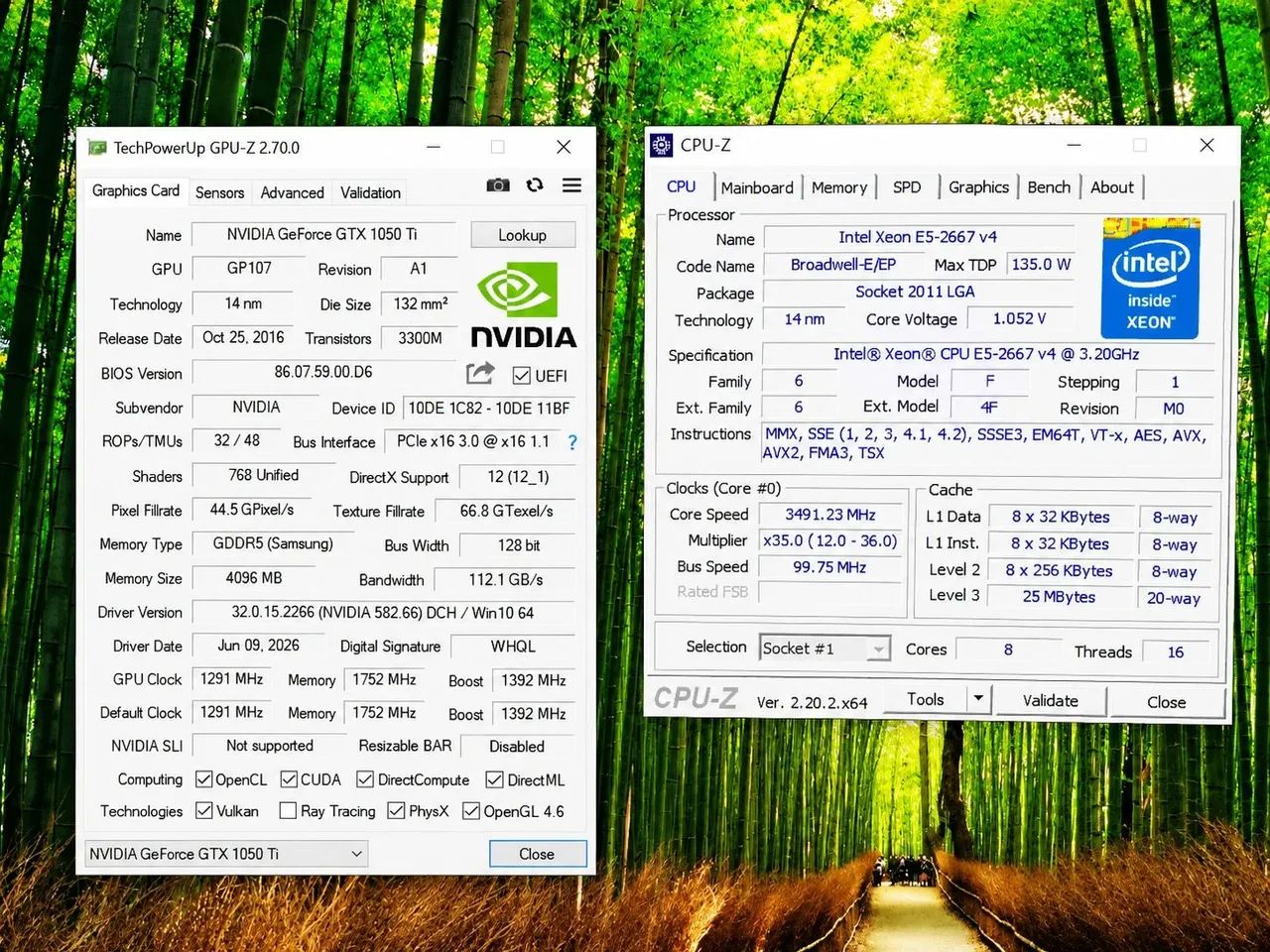Screen dimensions: 1270x952
Task: Click the BIOS share/export arrow icon
Action: pyautogui.click(x=480, y=373)
